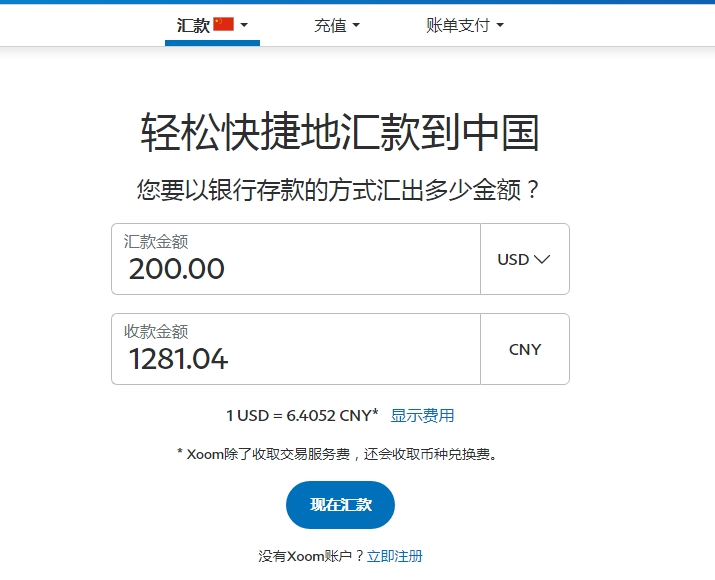Open the 充值 menu tab
The width and height of the screenshot is (715, 580).
(x=330, y=26)
